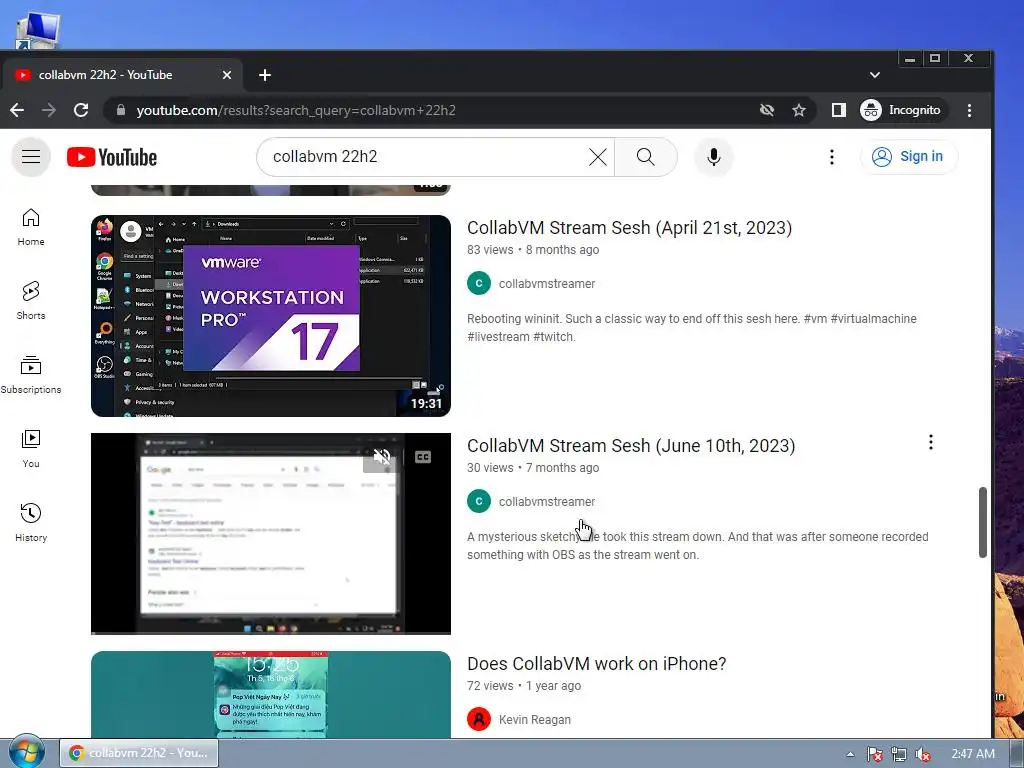Open the Windows Start orb
1024x768 pixels.
tap(26, 752)
